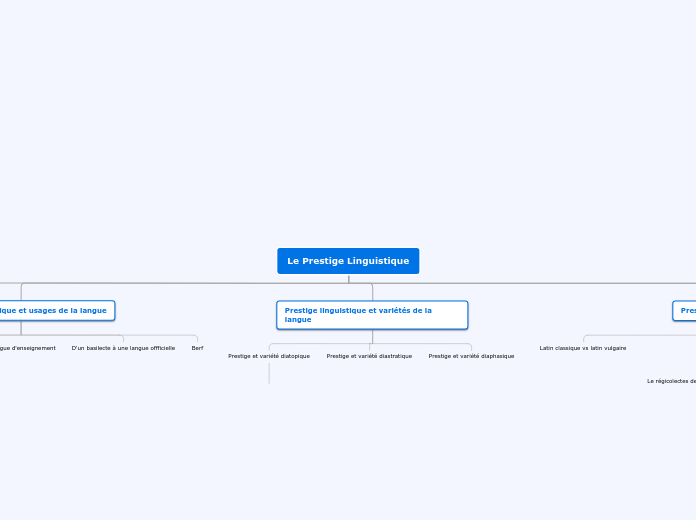Select node Prestige linguistique et variétés de la langue

372,315
